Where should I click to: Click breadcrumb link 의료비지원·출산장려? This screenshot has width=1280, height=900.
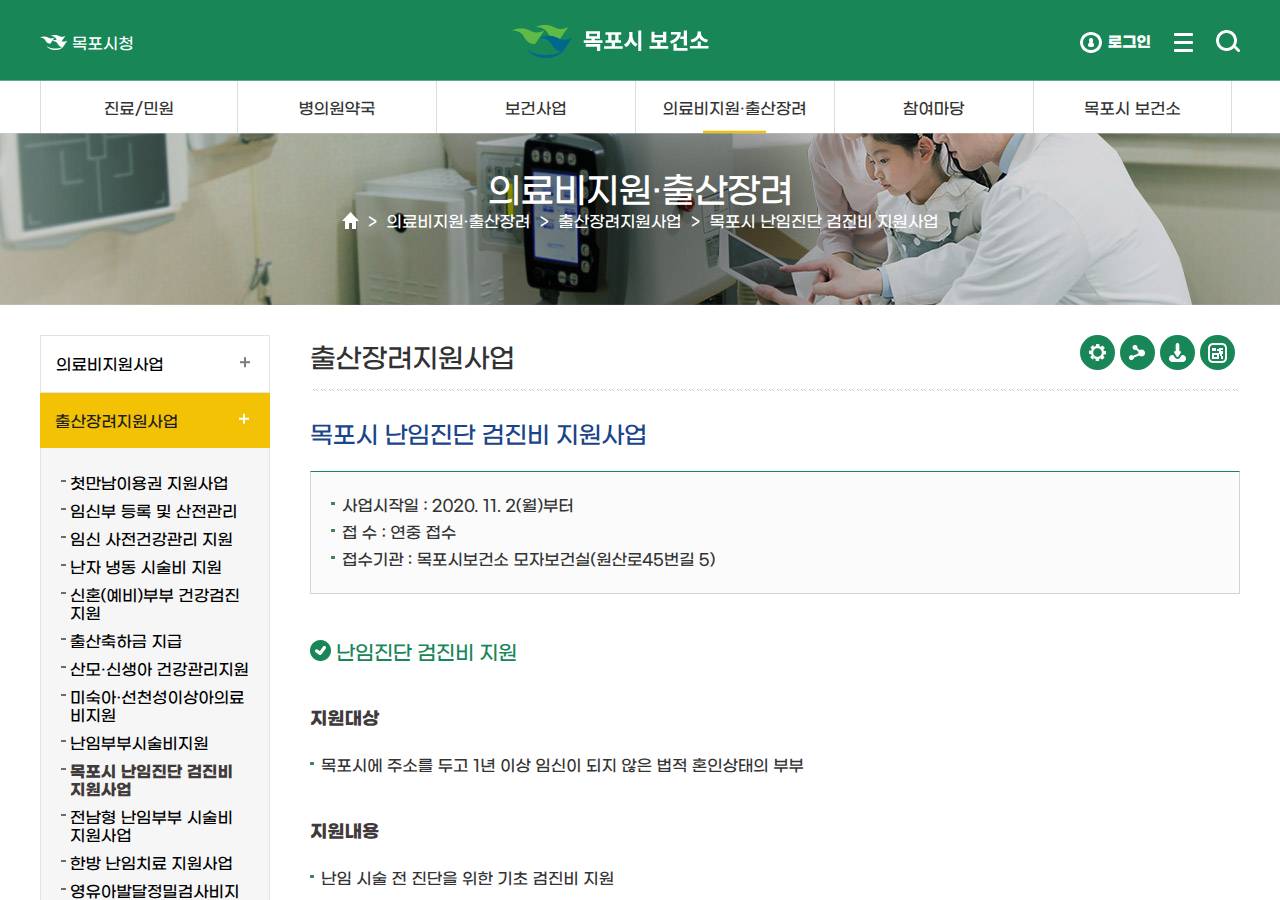point(458,221)
